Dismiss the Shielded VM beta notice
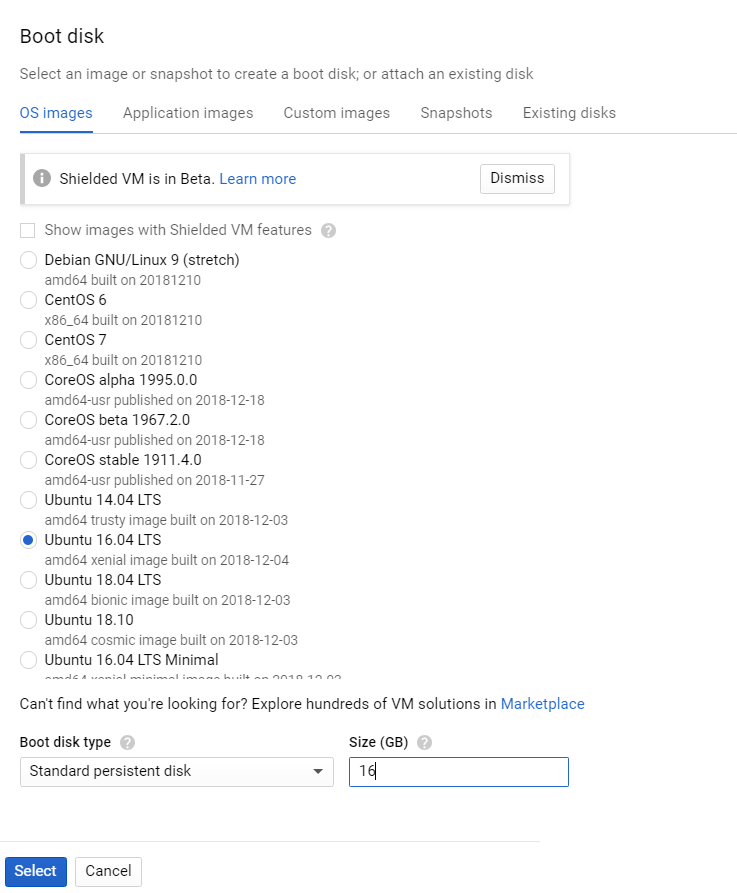Screen dimensions: 737x893 pyautogui.click(x=517, y=179)
